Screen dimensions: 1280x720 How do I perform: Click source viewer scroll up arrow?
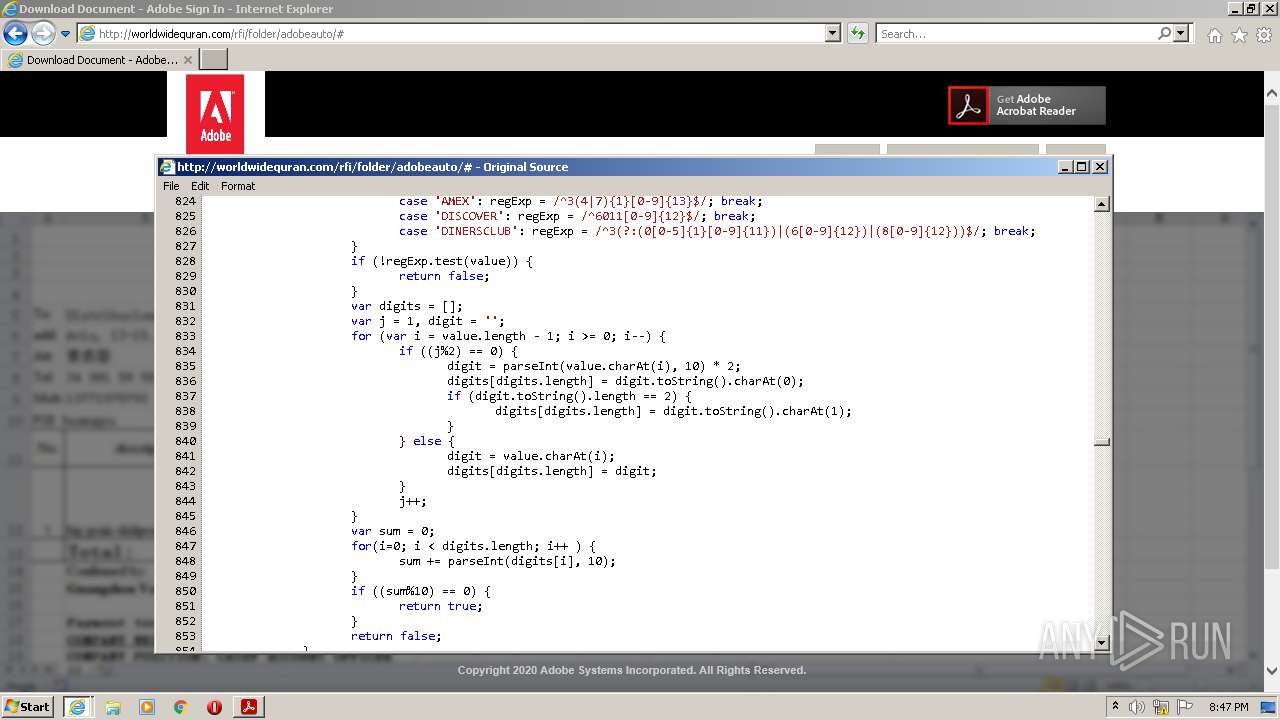pos(1102,205)
